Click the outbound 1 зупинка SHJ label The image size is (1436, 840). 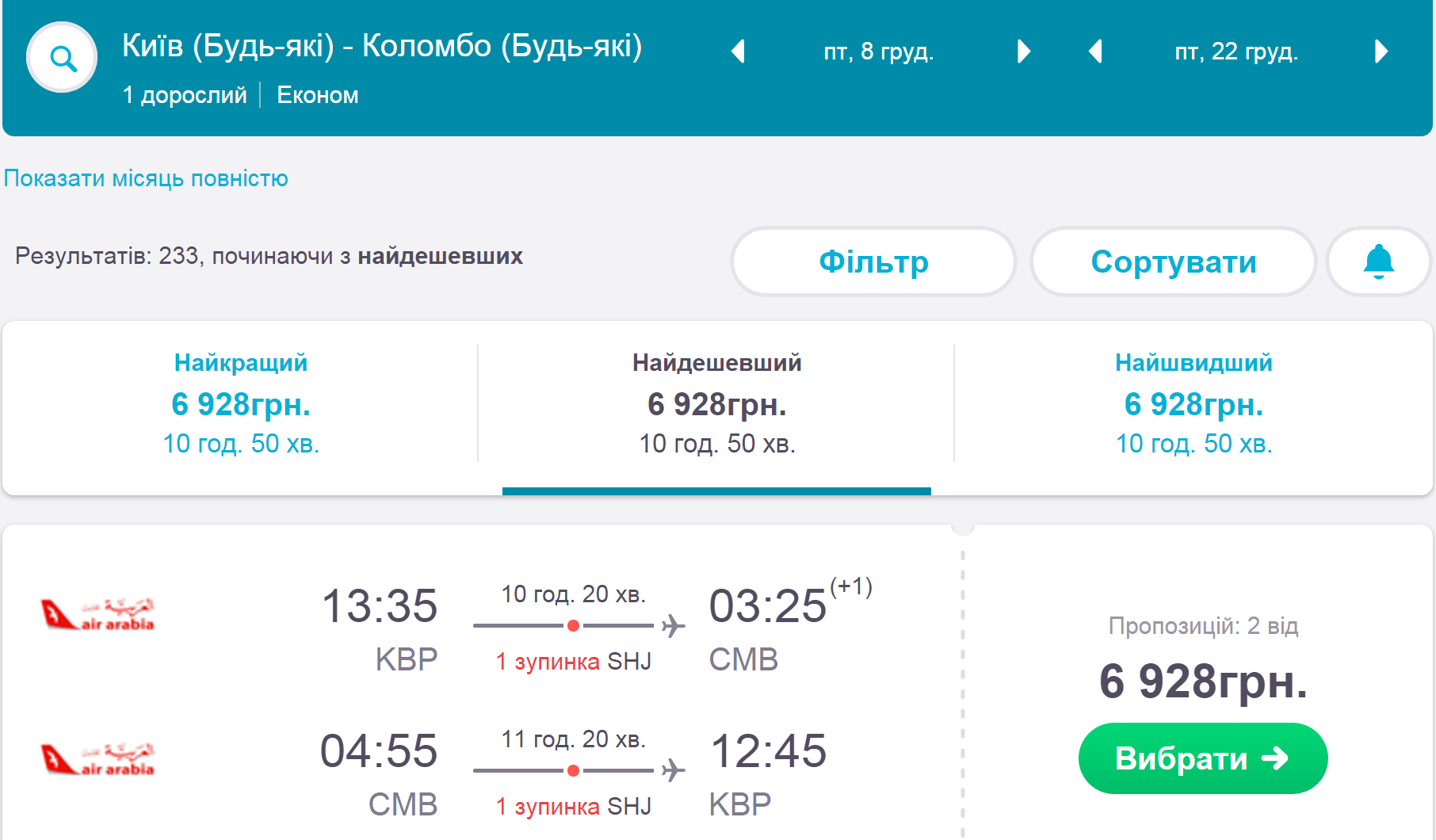point(573,662)
